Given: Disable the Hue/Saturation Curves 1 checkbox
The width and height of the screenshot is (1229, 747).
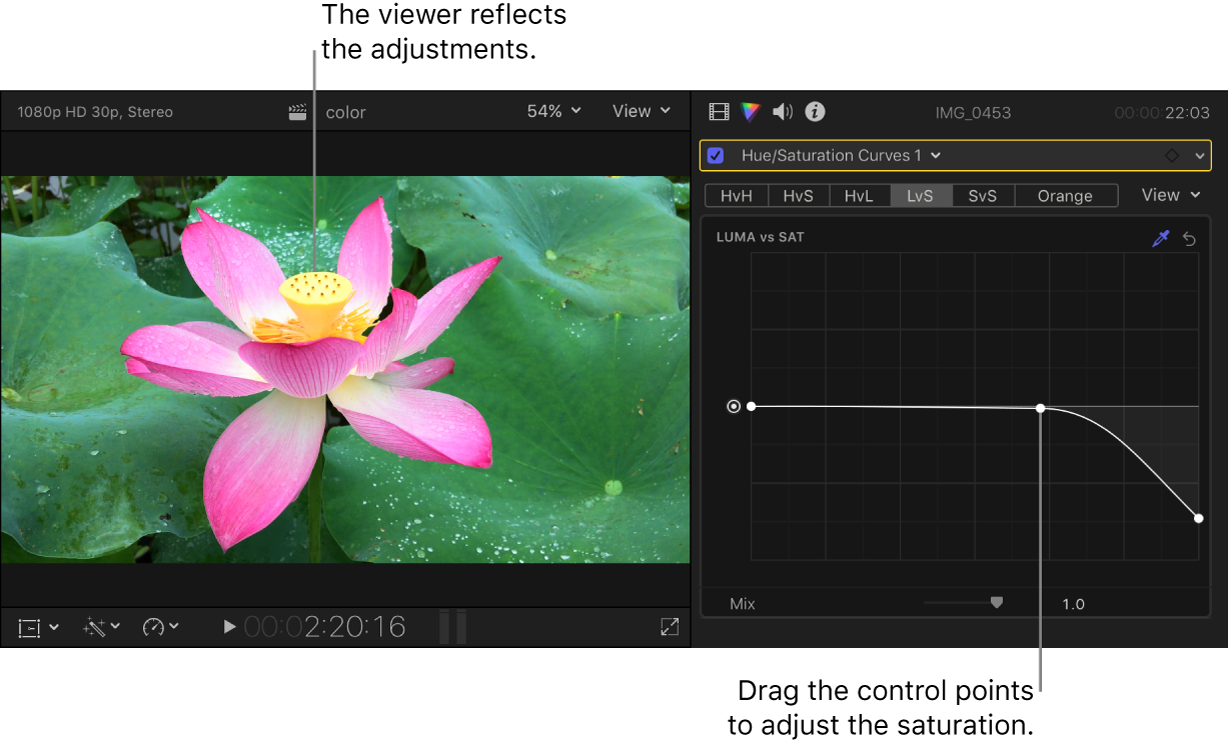Looking at the screenshot, I should (716, 155).
